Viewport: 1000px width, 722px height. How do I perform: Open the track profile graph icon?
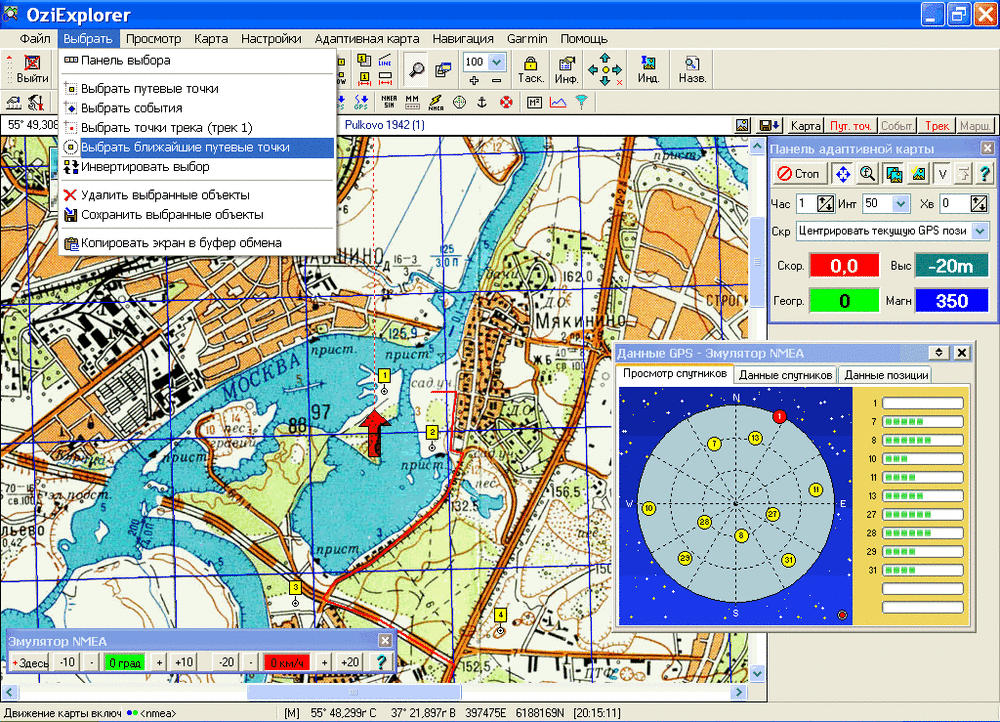(558, 102)
